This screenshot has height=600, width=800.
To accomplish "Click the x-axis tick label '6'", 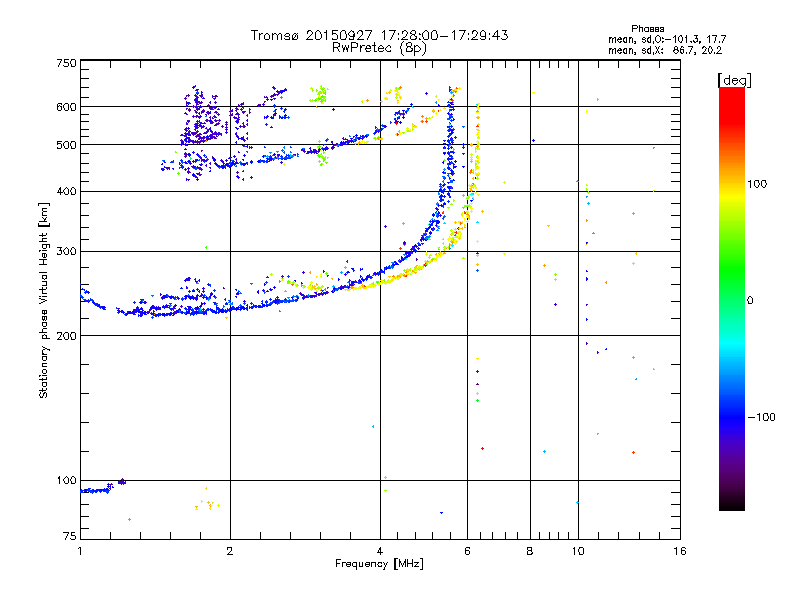I will [467, 551].
